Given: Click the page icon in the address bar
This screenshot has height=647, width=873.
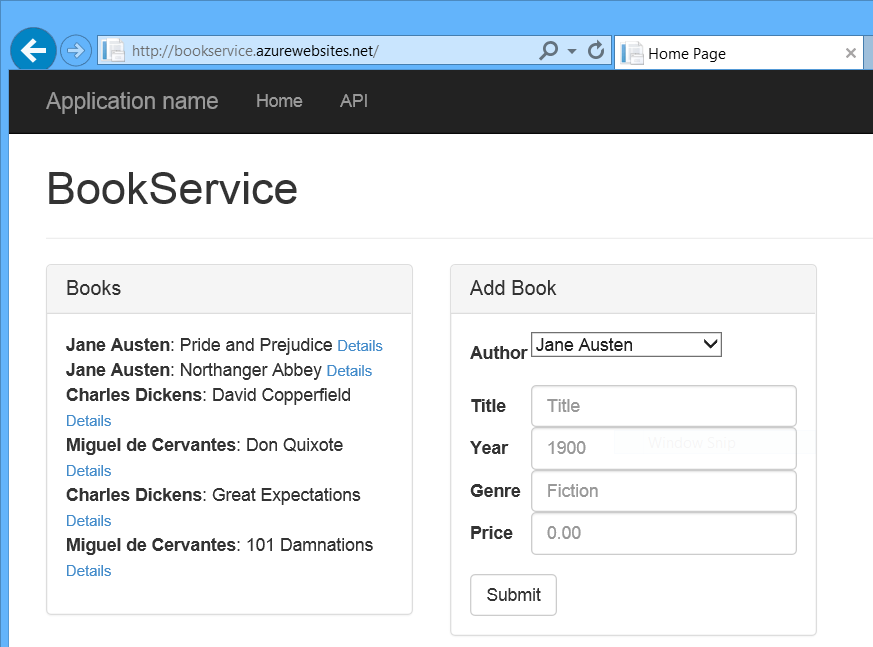Looking at the screenshot, I should (x=112, y=49).
